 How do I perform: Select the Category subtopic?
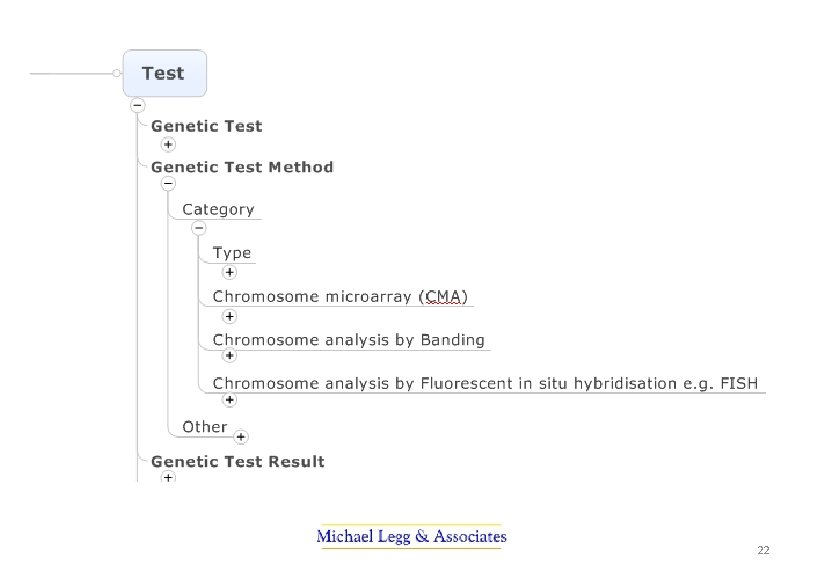click(218, 210)
